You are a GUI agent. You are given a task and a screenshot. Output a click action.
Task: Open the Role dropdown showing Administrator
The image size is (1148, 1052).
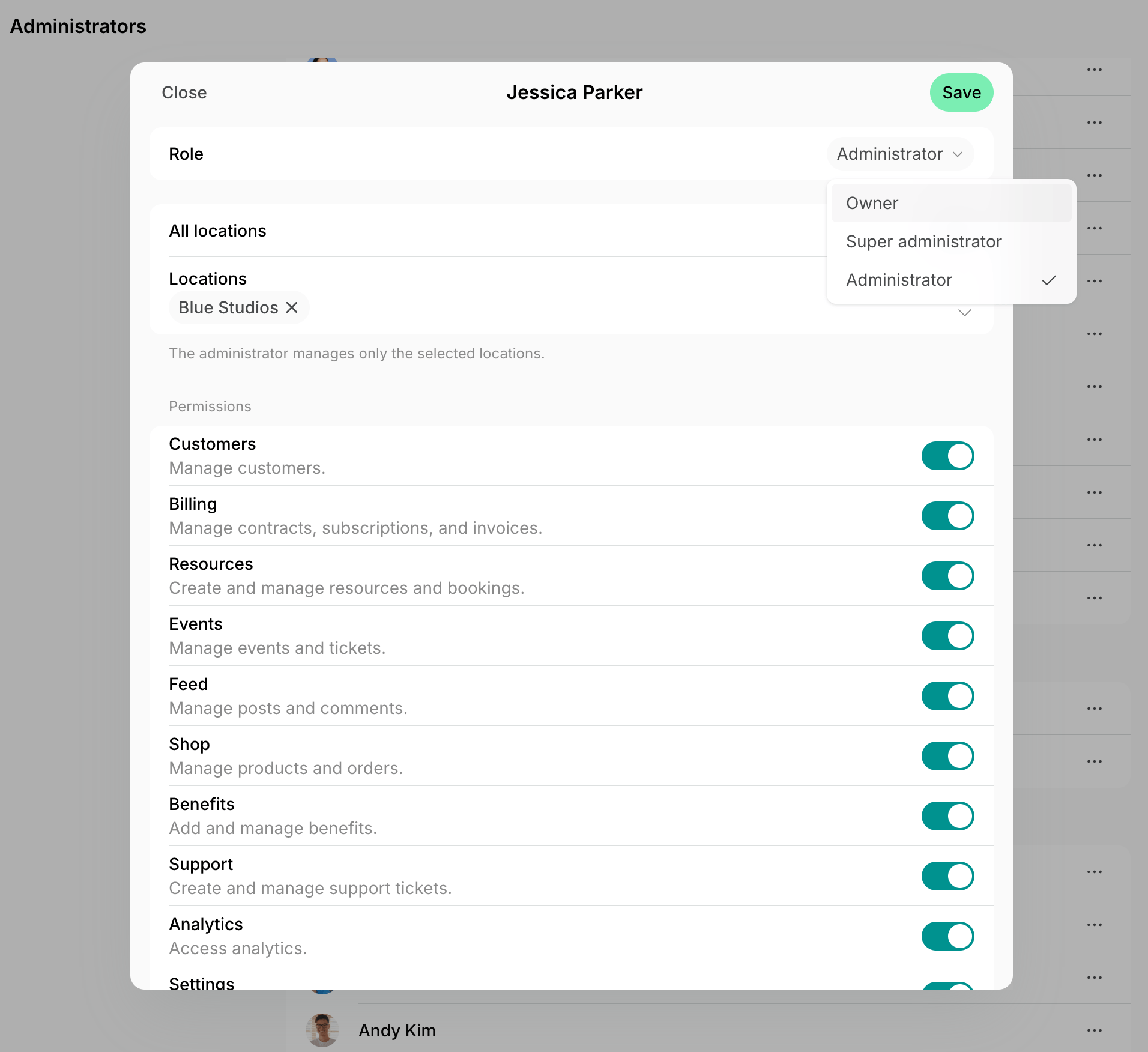(900, 154)
